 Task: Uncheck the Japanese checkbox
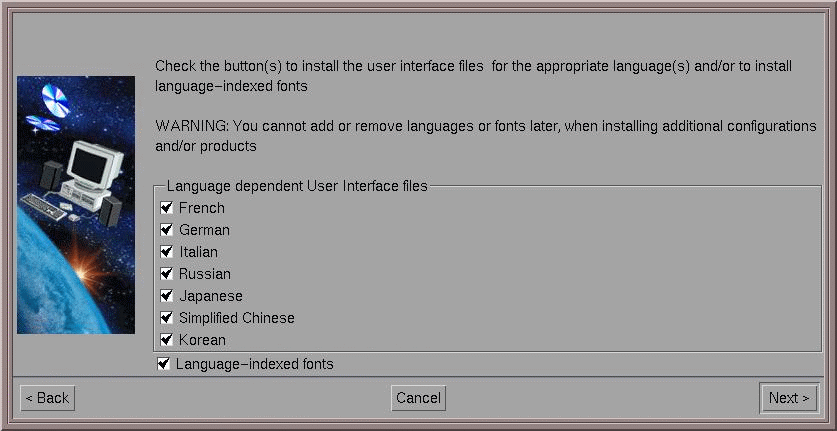(167, 295)
